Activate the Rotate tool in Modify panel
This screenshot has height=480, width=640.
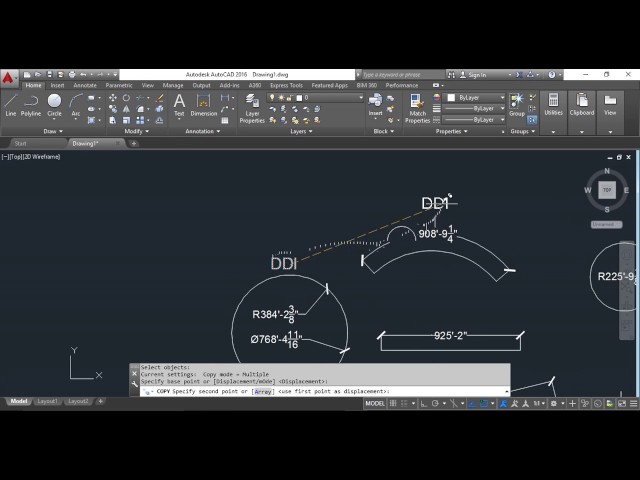(x=127, y=98)
